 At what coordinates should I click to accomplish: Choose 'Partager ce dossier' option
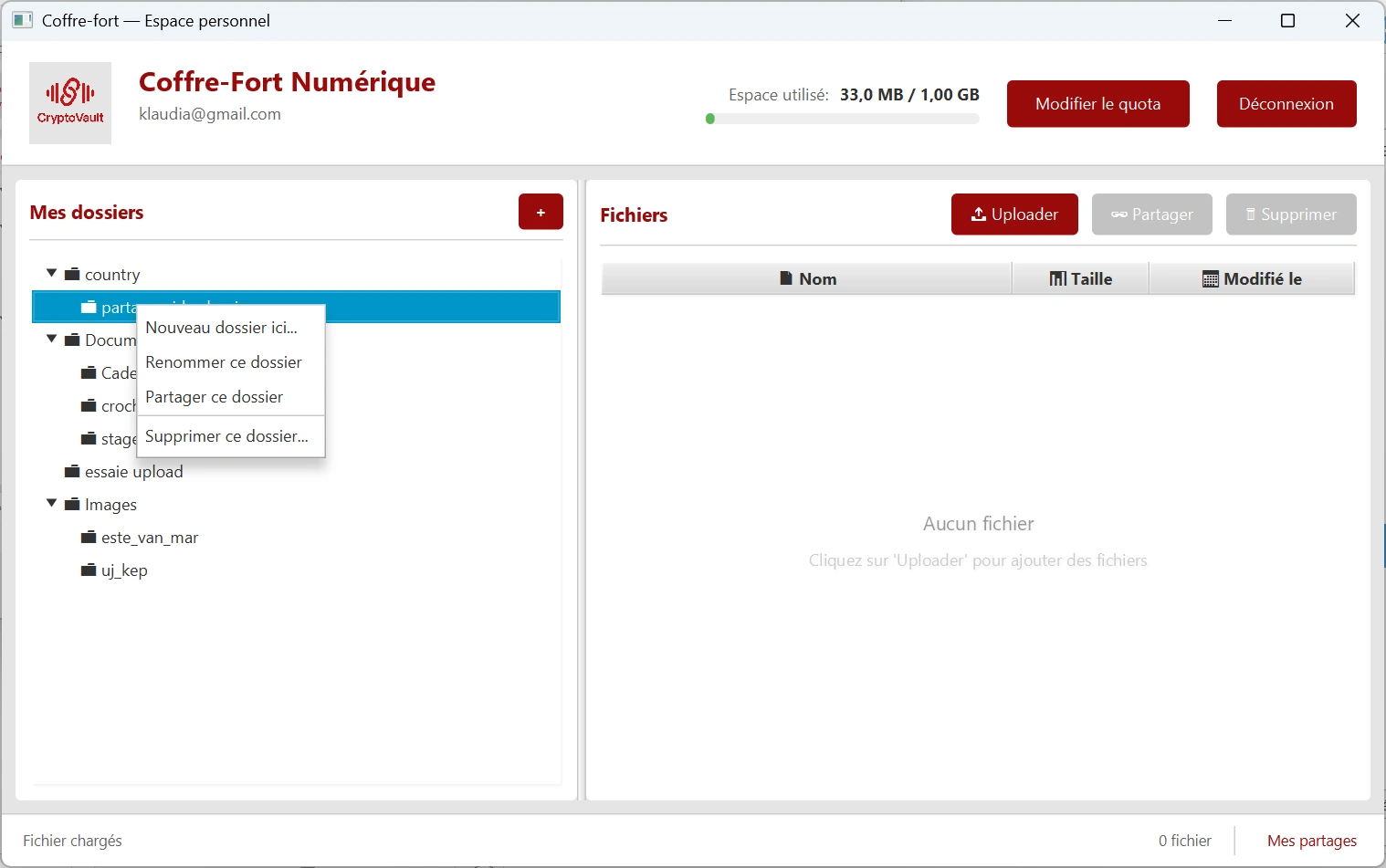(215, 397)
